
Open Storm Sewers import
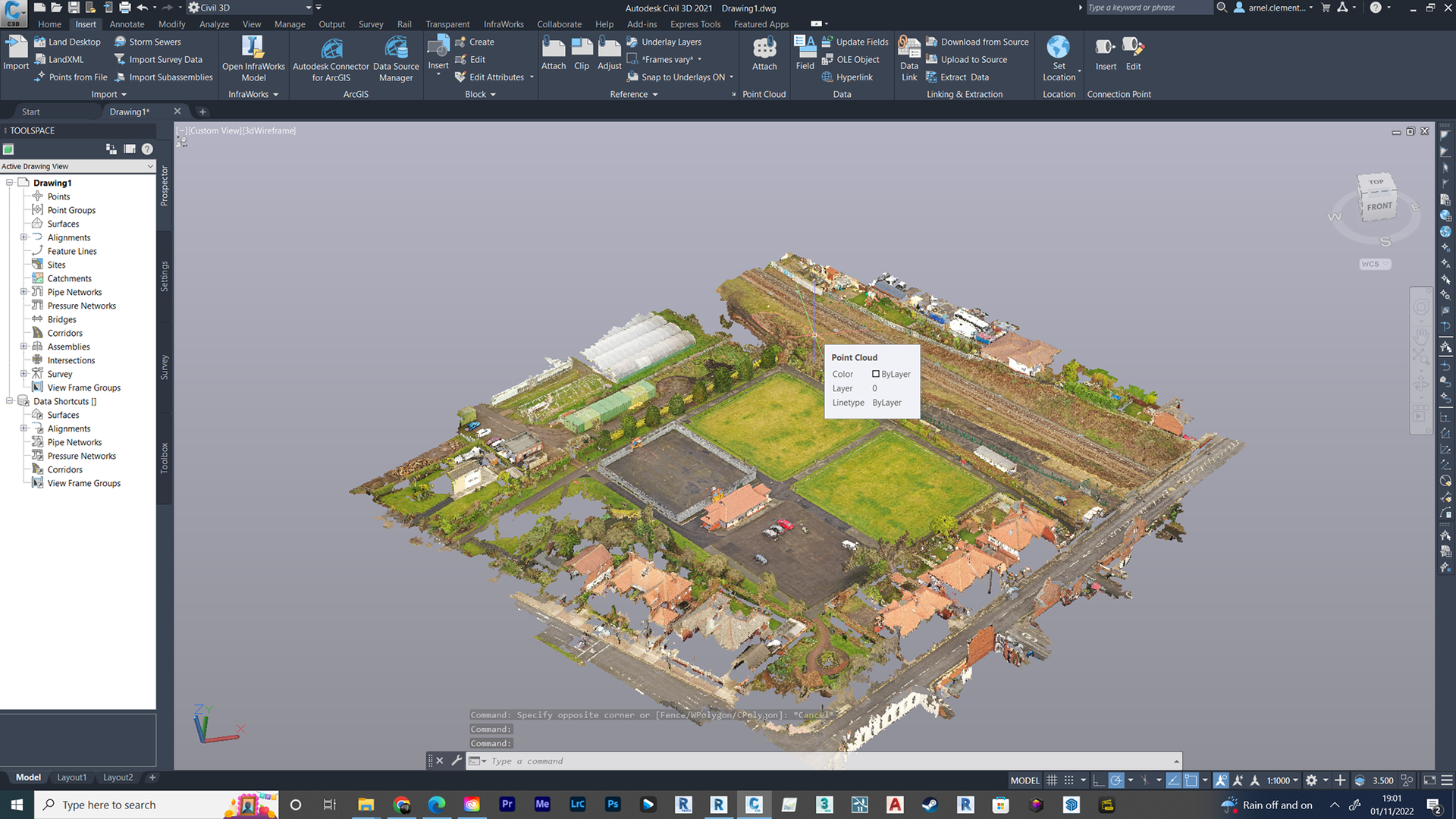(x=147, y=42)
